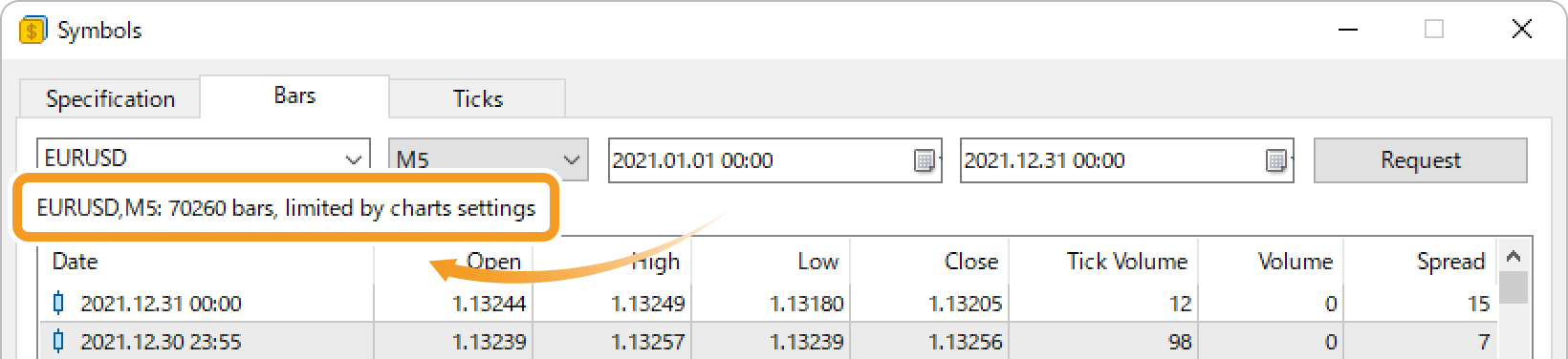Click the spread value 7
The width and height of the screenshot is (1568, 359).
[x=1484, y=341]
